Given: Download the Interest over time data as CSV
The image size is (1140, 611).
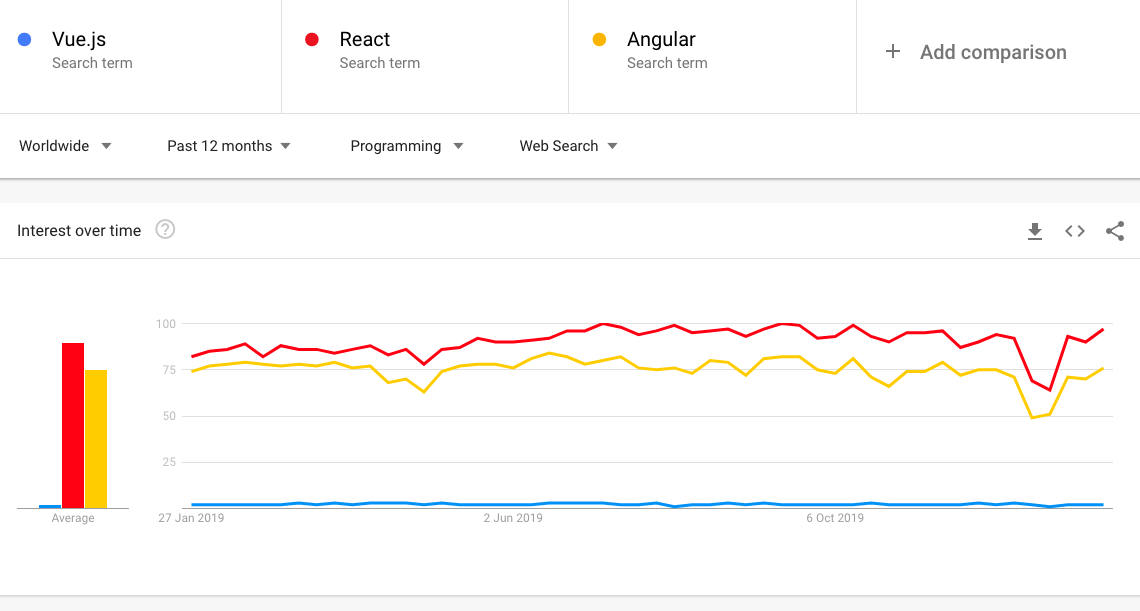Looking at the screenshot, I should (x=1035, y=230).
